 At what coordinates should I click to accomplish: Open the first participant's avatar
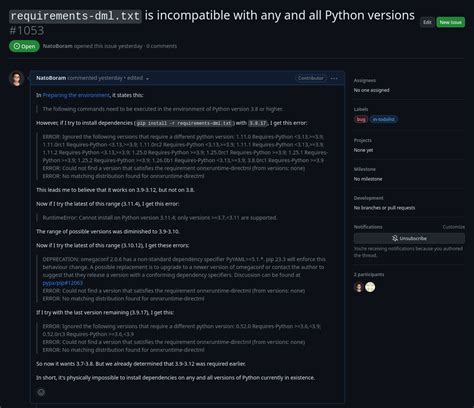359,287
